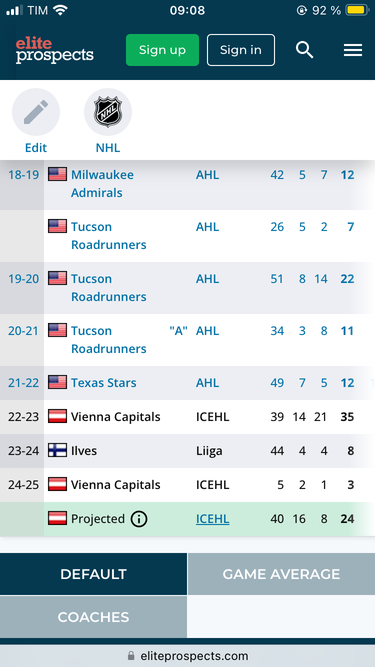Open the 19-20 season link
Image resolution: width=375 pixels, height=667 pixels.
tap(23, 279)
